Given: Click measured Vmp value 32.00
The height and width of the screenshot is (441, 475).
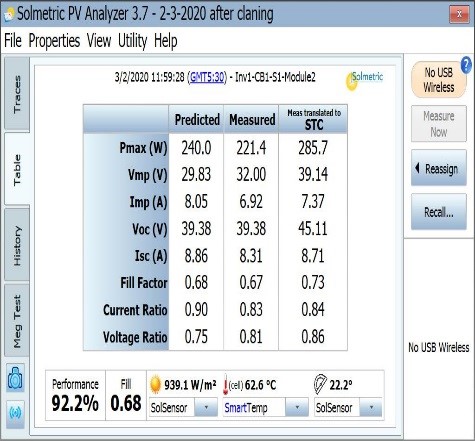Looking at the screenshot, I should pos(251,174).
